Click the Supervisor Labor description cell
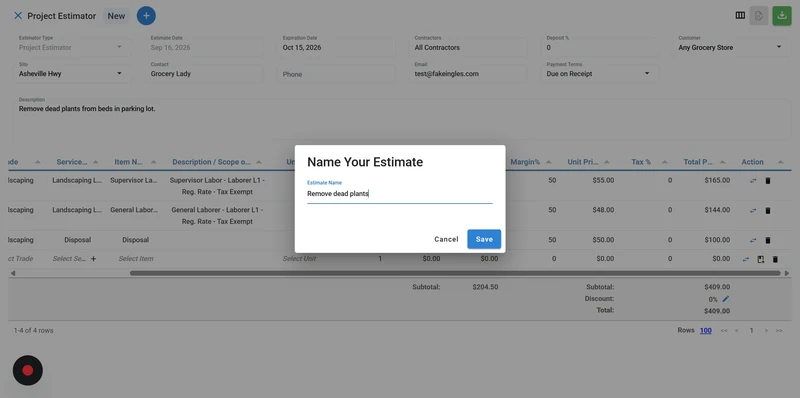 (x=217, y=186)
